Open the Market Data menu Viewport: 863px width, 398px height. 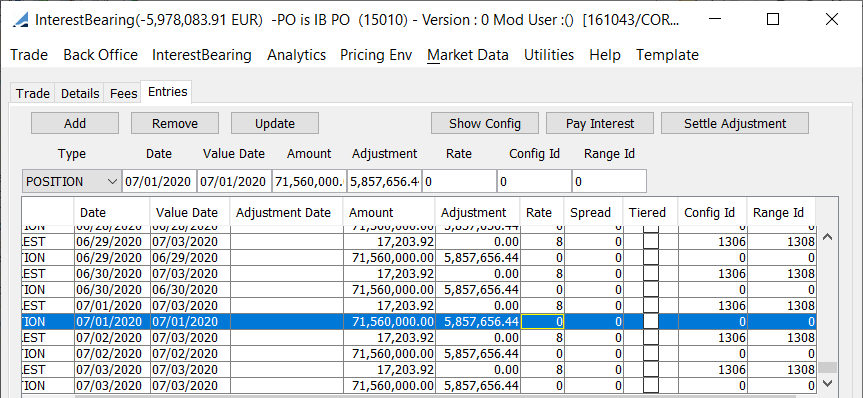468,55
